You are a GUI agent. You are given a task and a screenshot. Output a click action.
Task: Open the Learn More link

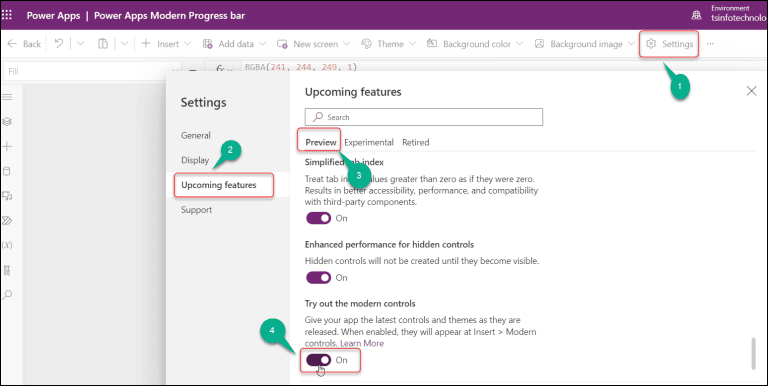362,343
